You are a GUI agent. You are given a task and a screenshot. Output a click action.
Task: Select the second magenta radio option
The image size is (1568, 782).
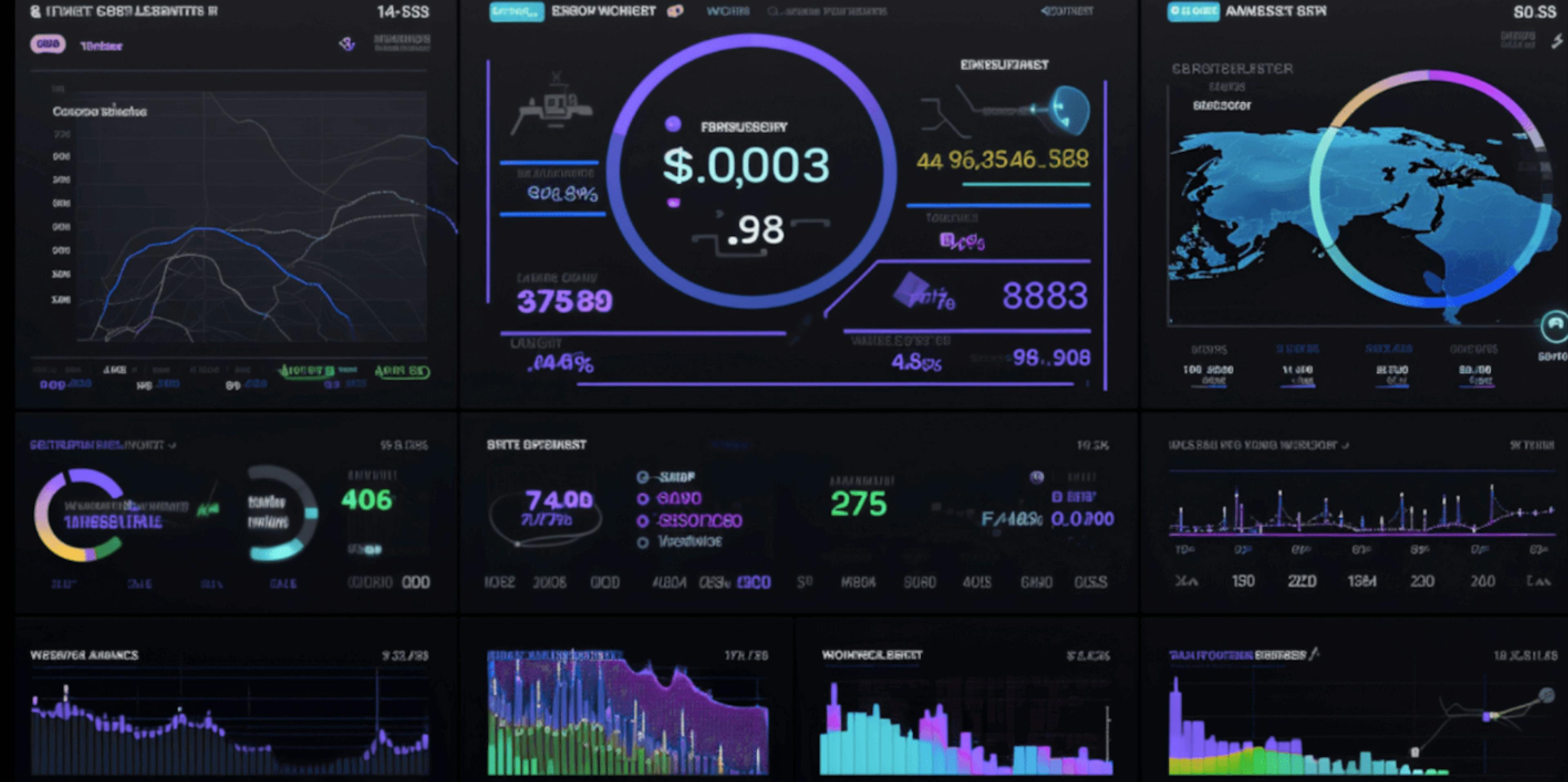[x=642, y=521]
